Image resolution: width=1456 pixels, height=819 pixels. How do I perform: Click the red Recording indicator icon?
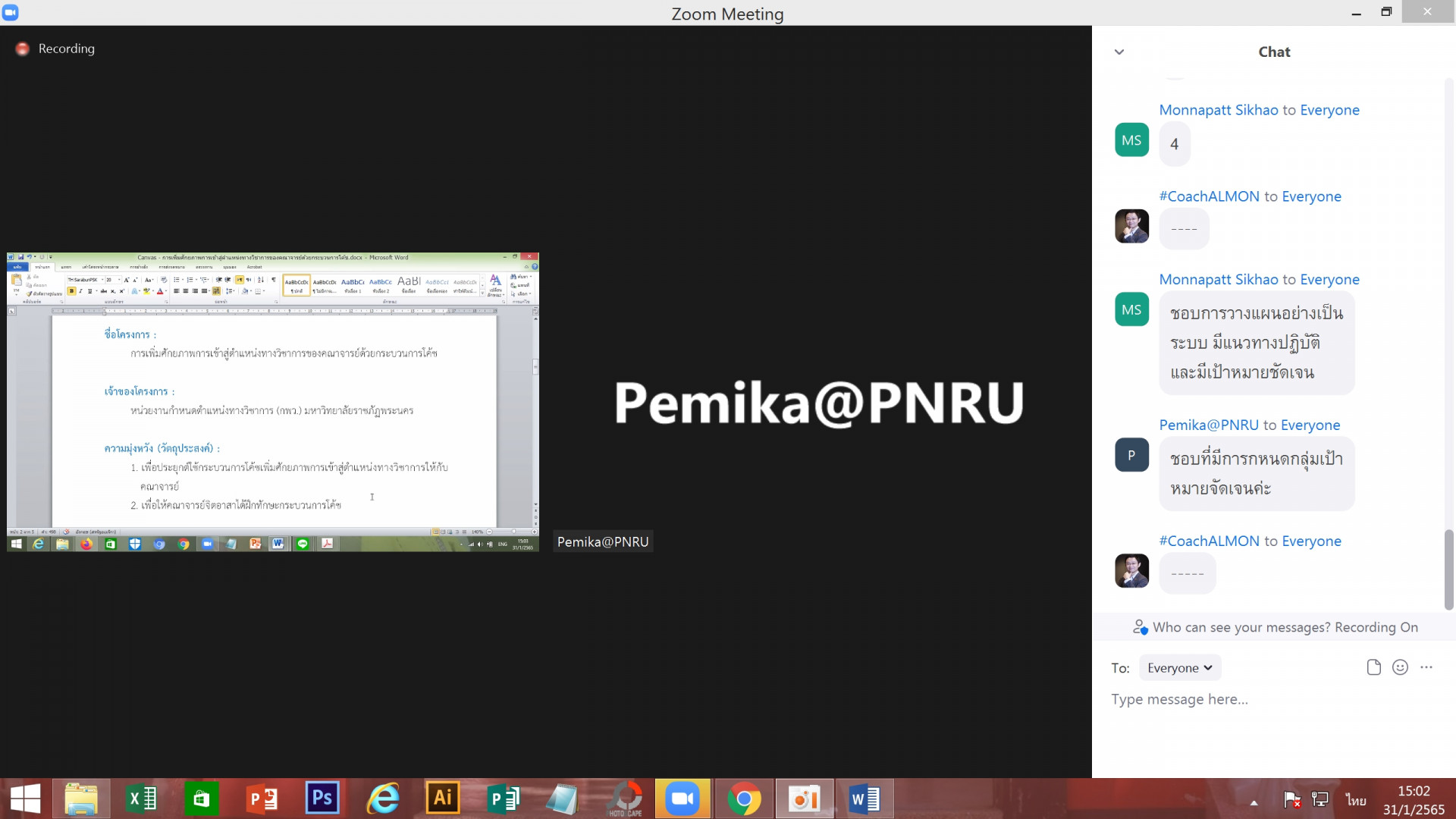(23, 49)
